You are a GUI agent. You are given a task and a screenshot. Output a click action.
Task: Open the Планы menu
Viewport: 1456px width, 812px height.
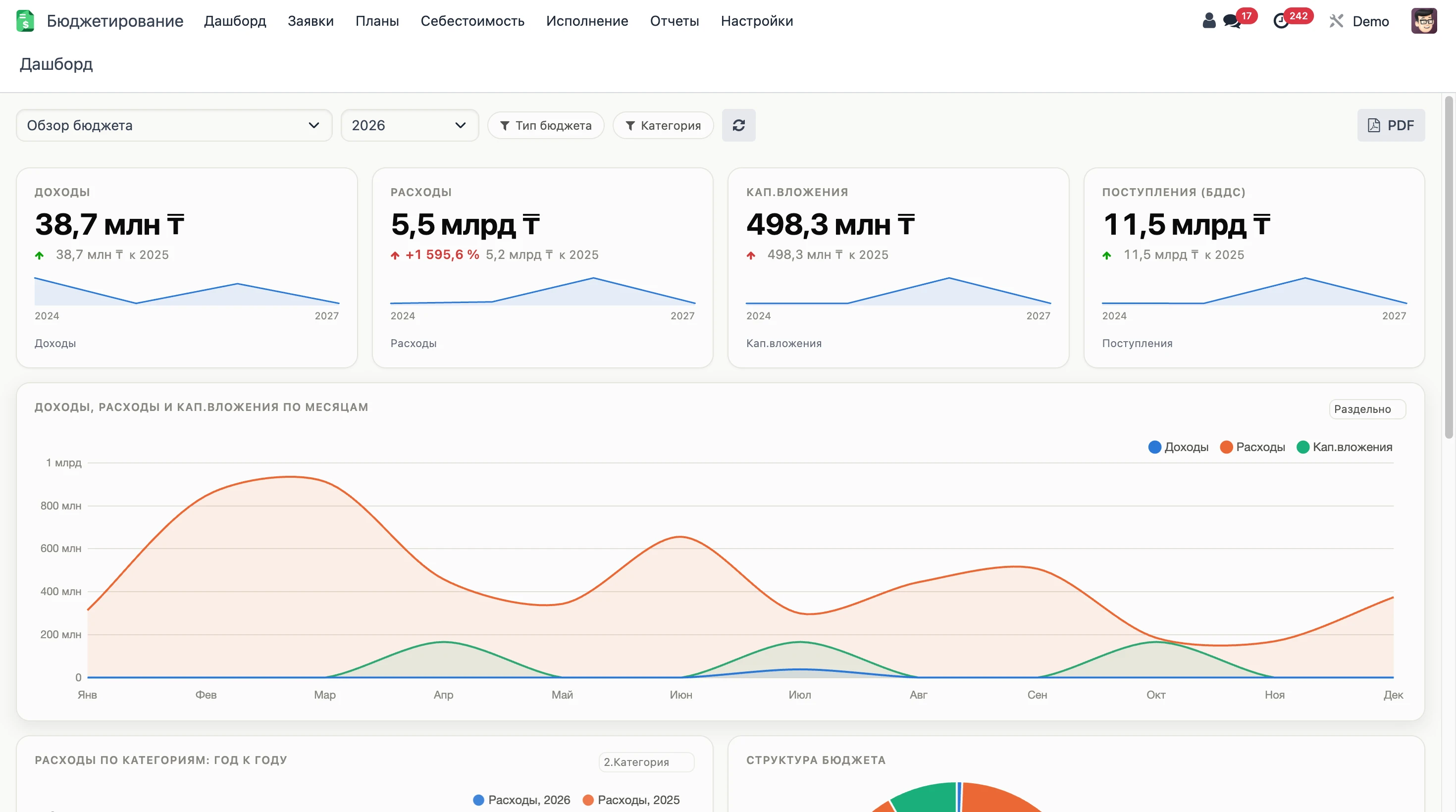coord(377,21)
